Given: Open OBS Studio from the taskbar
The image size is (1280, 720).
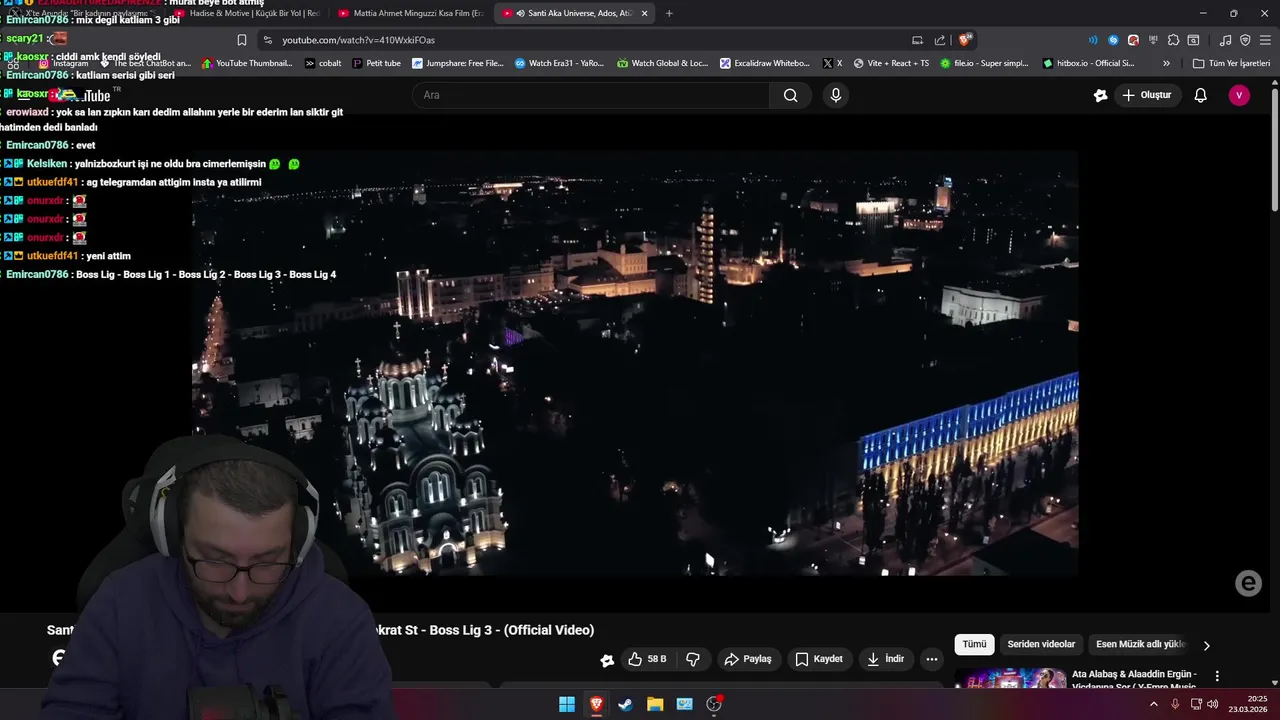Looking at the screenshot, I should tap(714, 704).
